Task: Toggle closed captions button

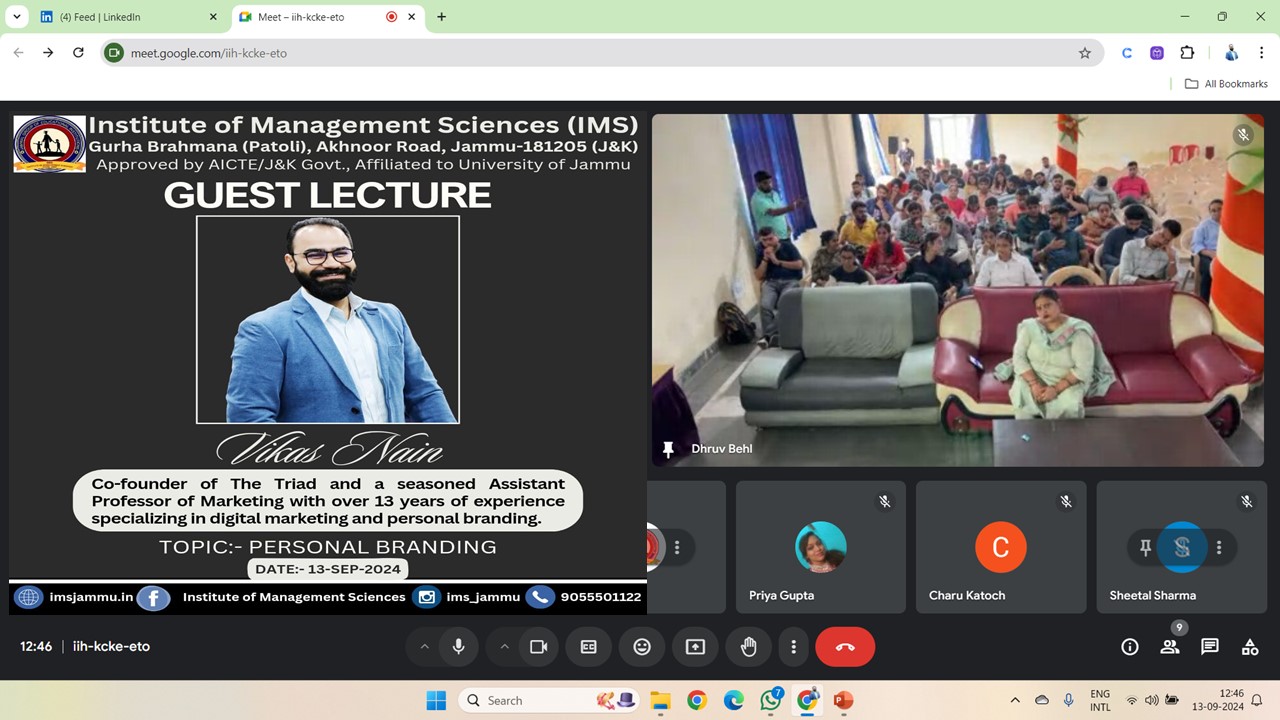Action: pos(589,647)
